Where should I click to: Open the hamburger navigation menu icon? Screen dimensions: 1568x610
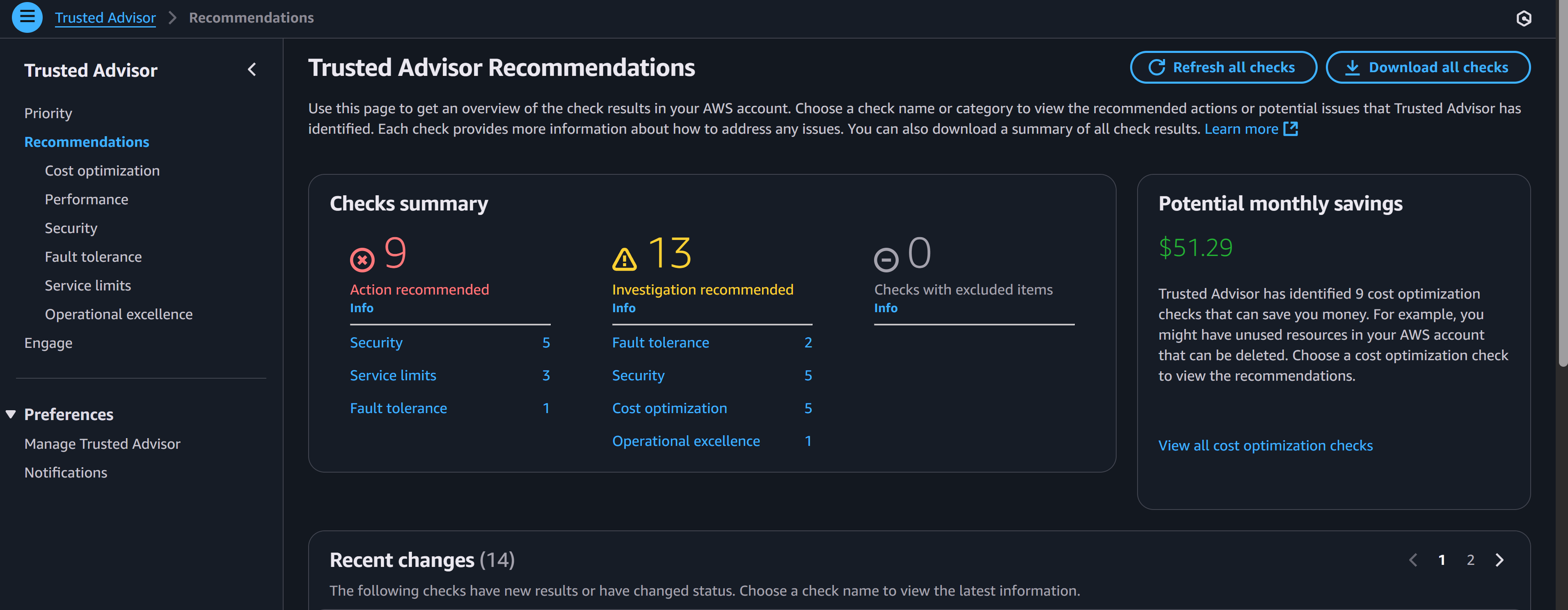pos(27,17)
